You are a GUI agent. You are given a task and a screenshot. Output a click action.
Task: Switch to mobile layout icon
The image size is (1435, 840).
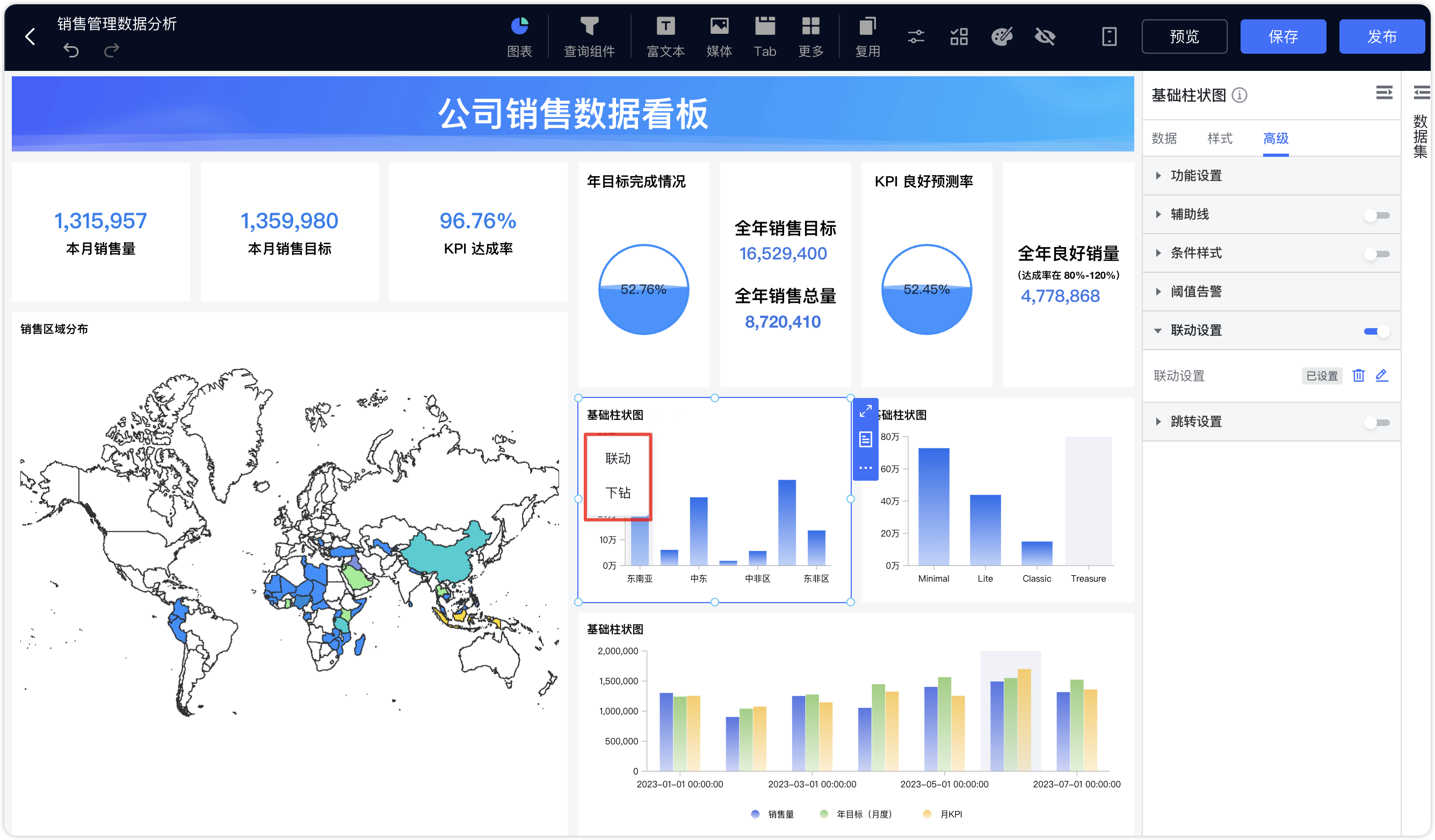click(1108, 37)
